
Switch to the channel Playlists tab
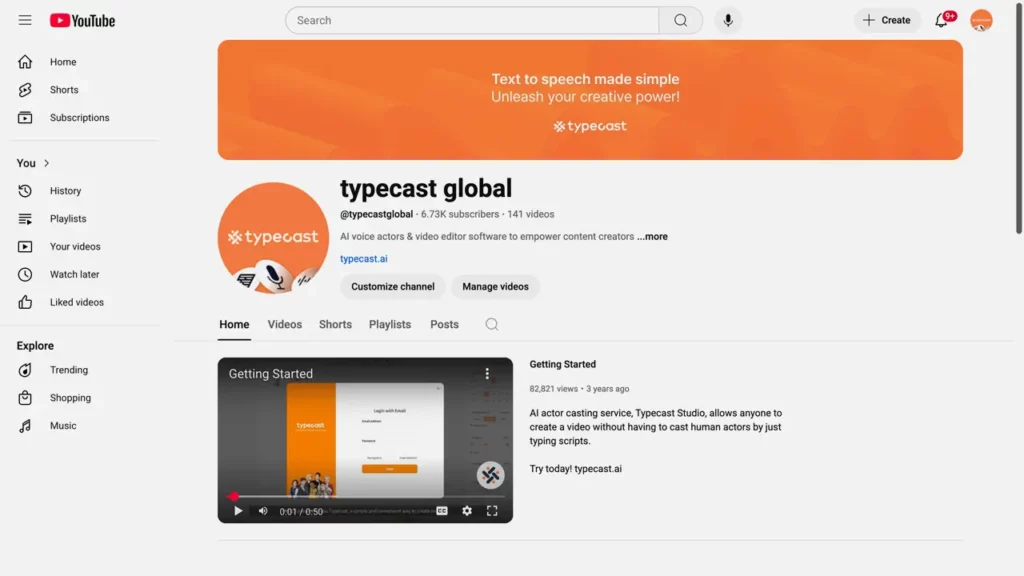[x=390, y=325]
